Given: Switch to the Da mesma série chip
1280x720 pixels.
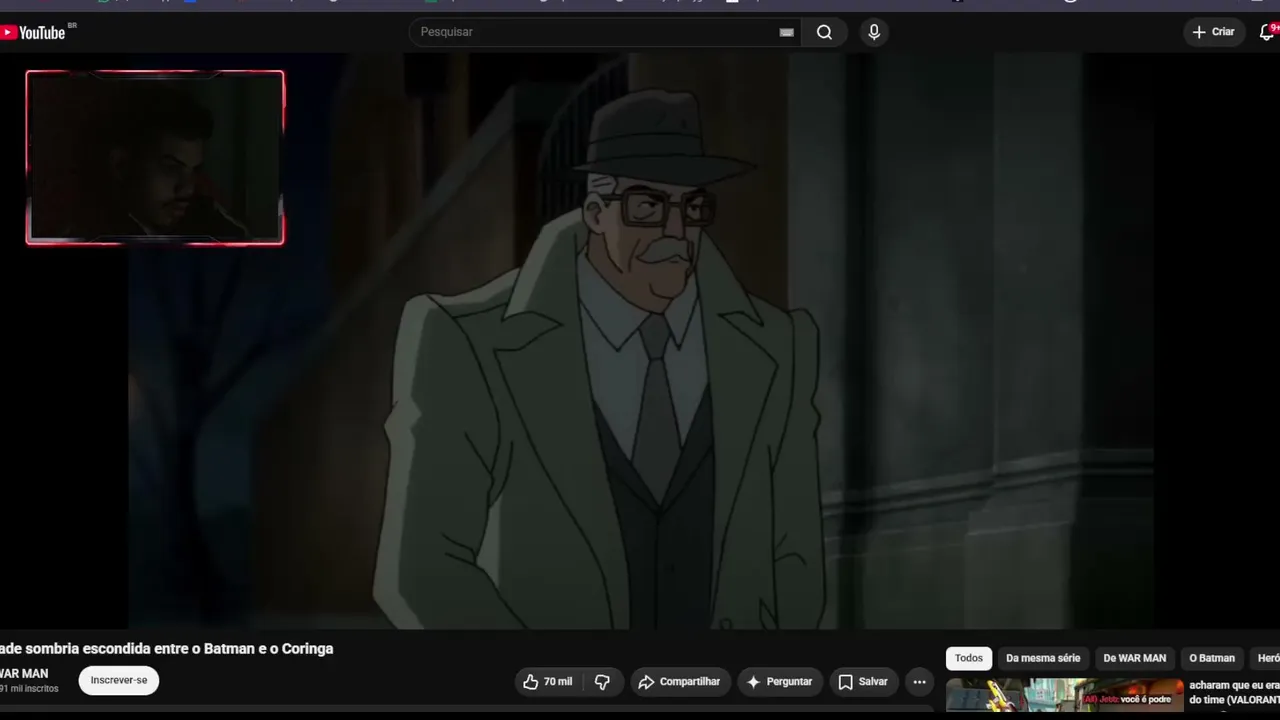Looking at the screenshot, I should point(1043,658).
